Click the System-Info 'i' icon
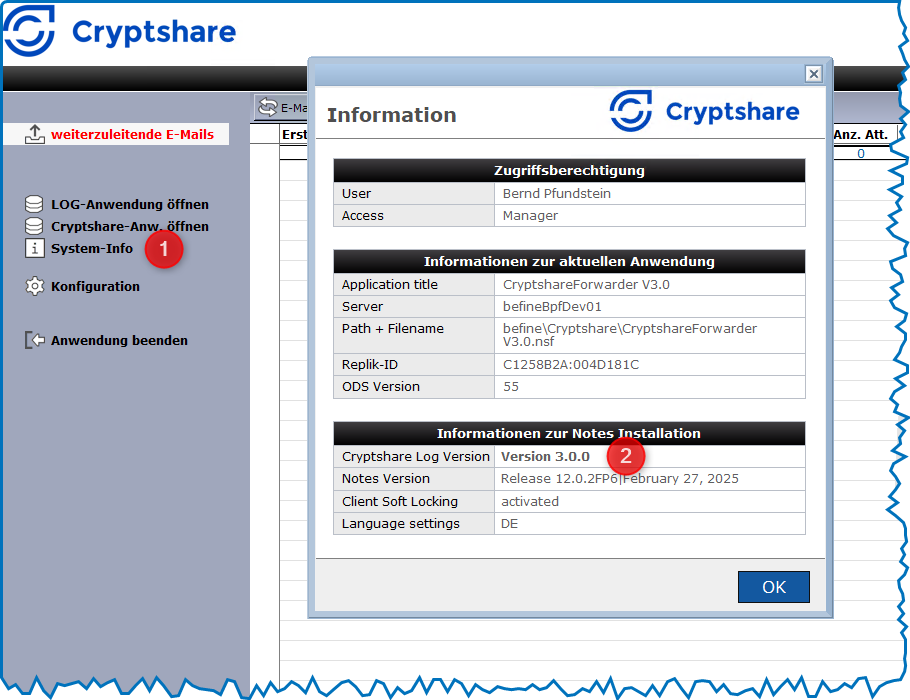 click(x=34, y=248)
